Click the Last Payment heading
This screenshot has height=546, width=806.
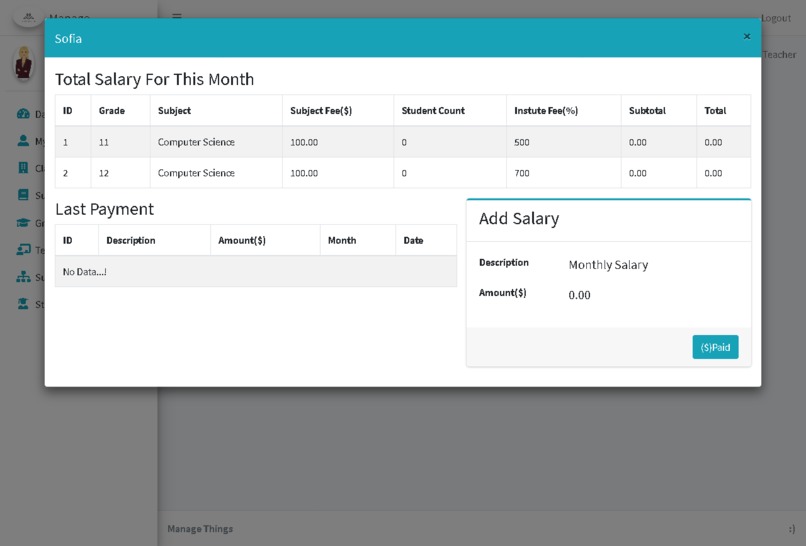[x=104, y=209]
